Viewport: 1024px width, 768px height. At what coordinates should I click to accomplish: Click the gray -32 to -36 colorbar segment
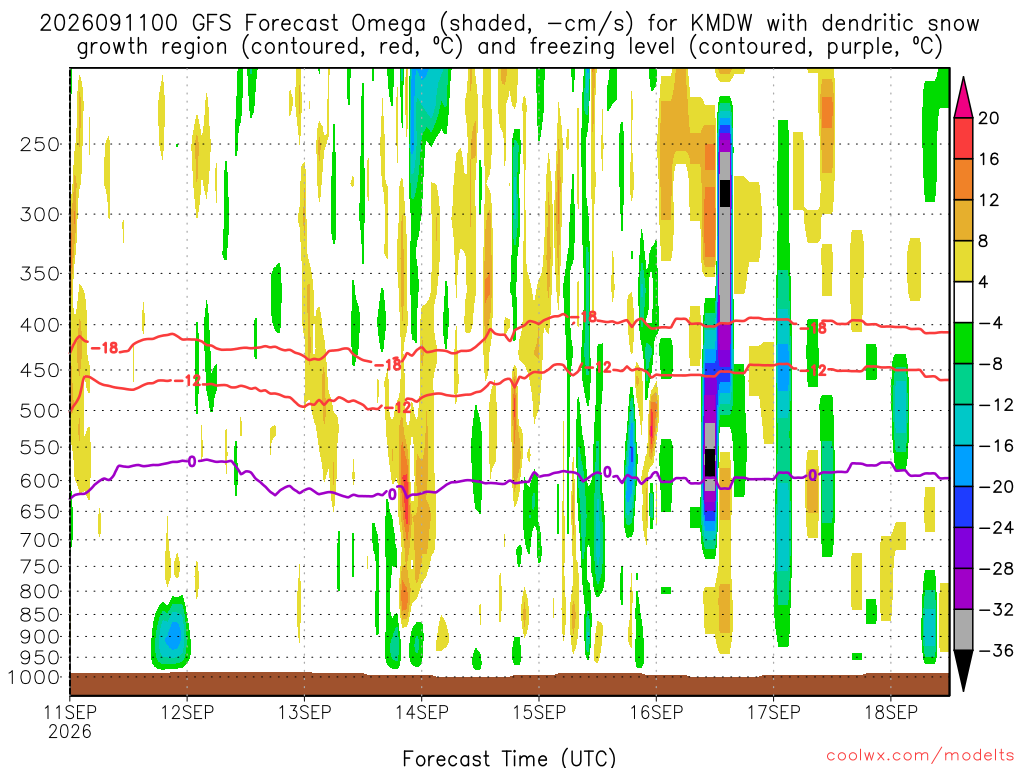click(x=963, y=630)
